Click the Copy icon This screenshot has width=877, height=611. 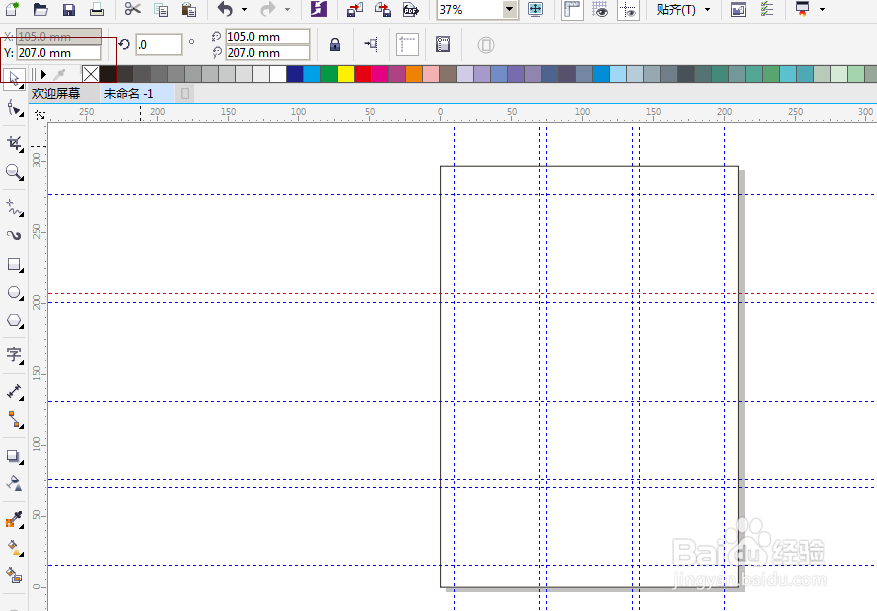(x=161, y=10)
